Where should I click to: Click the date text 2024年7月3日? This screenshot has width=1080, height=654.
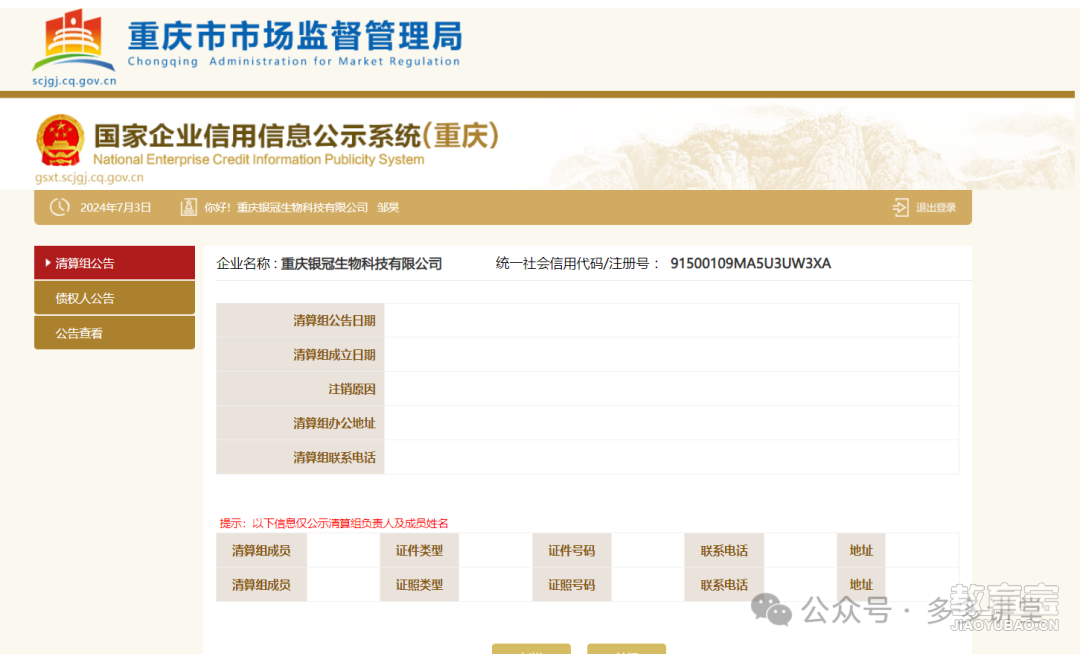116,208
